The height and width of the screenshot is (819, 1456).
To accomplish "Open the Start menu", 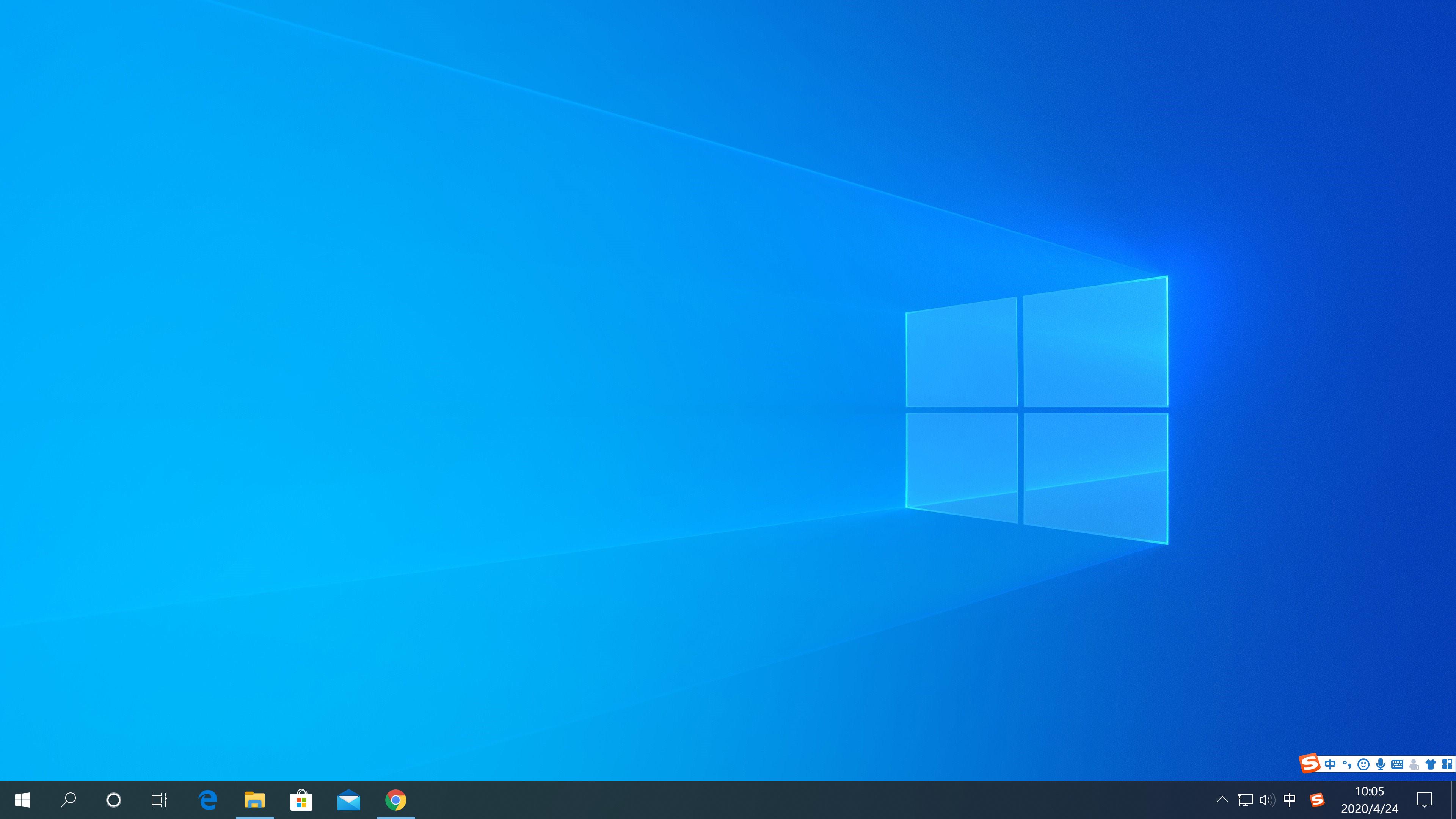I will tap(22, 800).
